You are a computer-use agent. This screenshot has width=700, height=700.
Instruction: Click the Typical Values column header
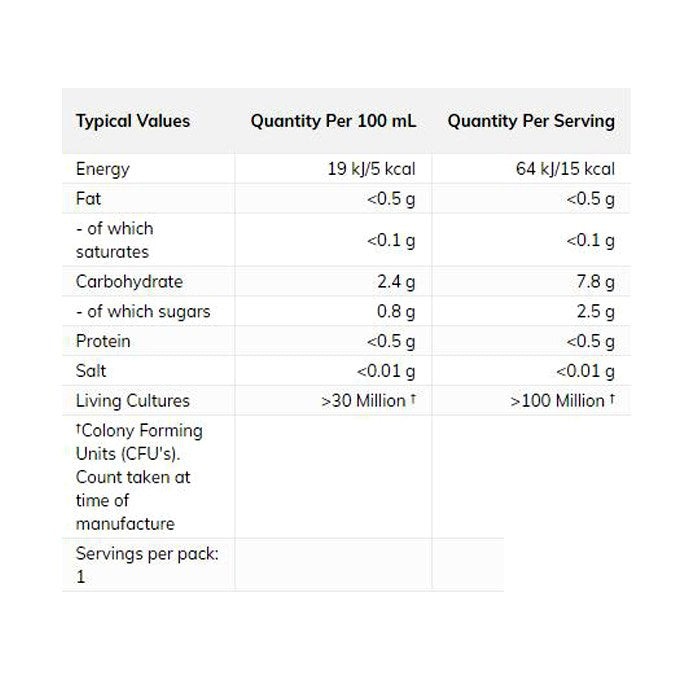(132, 121)
